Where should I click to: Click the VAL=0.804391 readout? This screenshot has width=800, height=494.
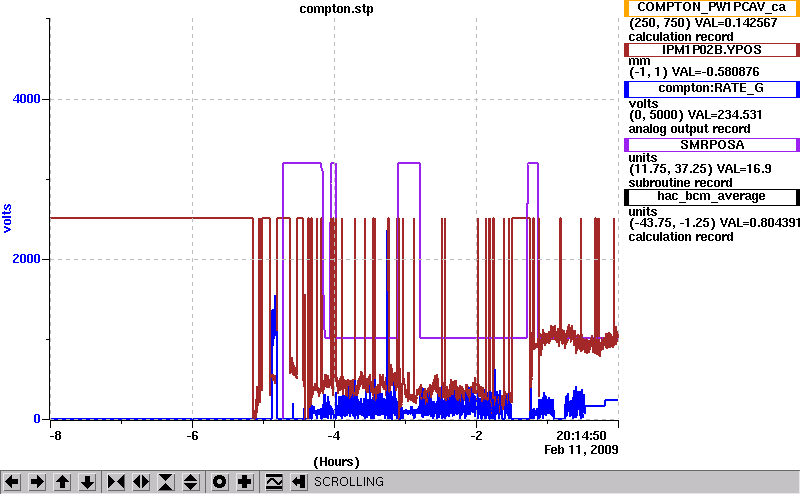(760, 223)
